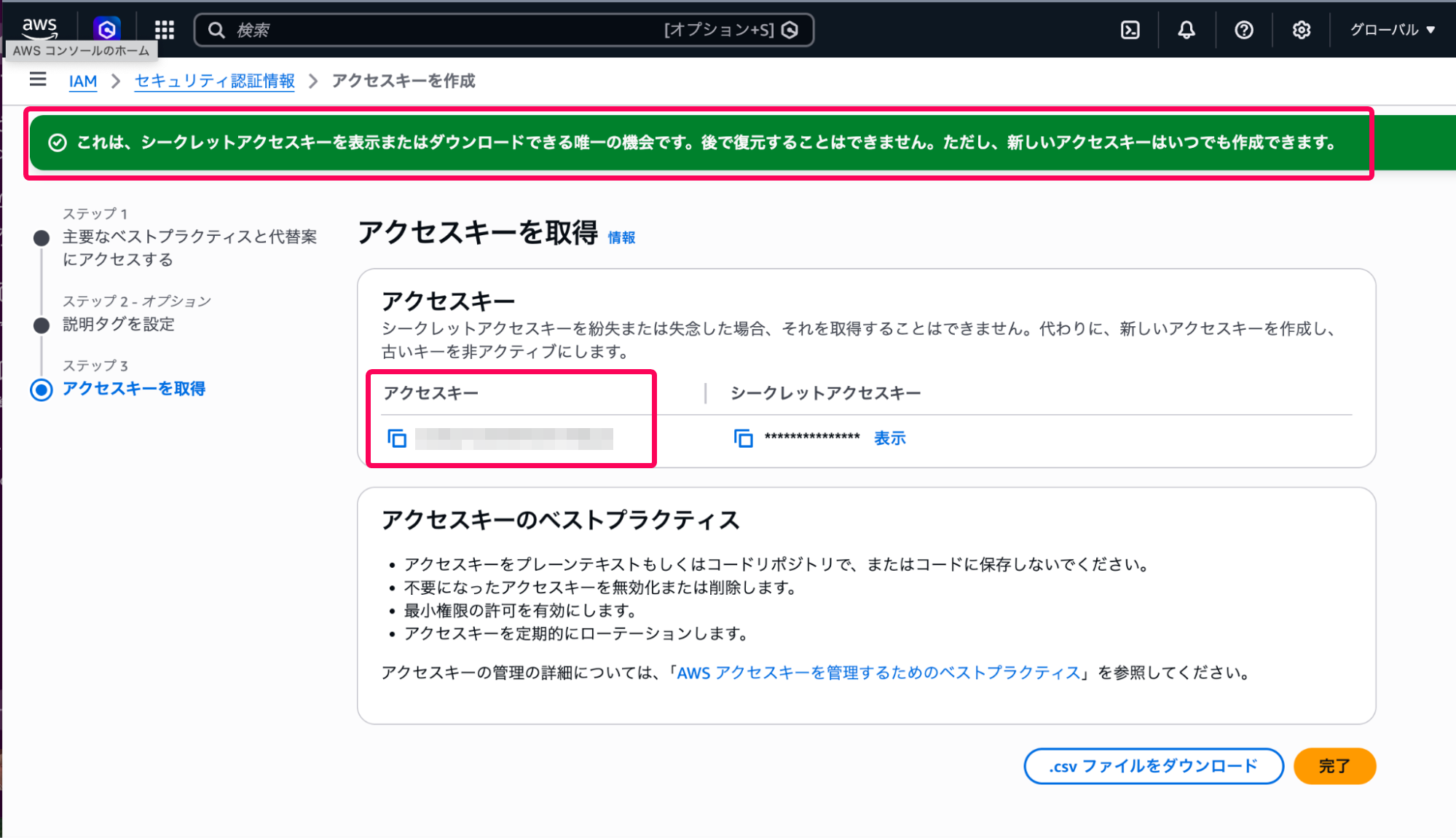
Task: Click the bullet 最小権限の許可を有効にします
Action: pyautogui.click(x=521, y=610)
